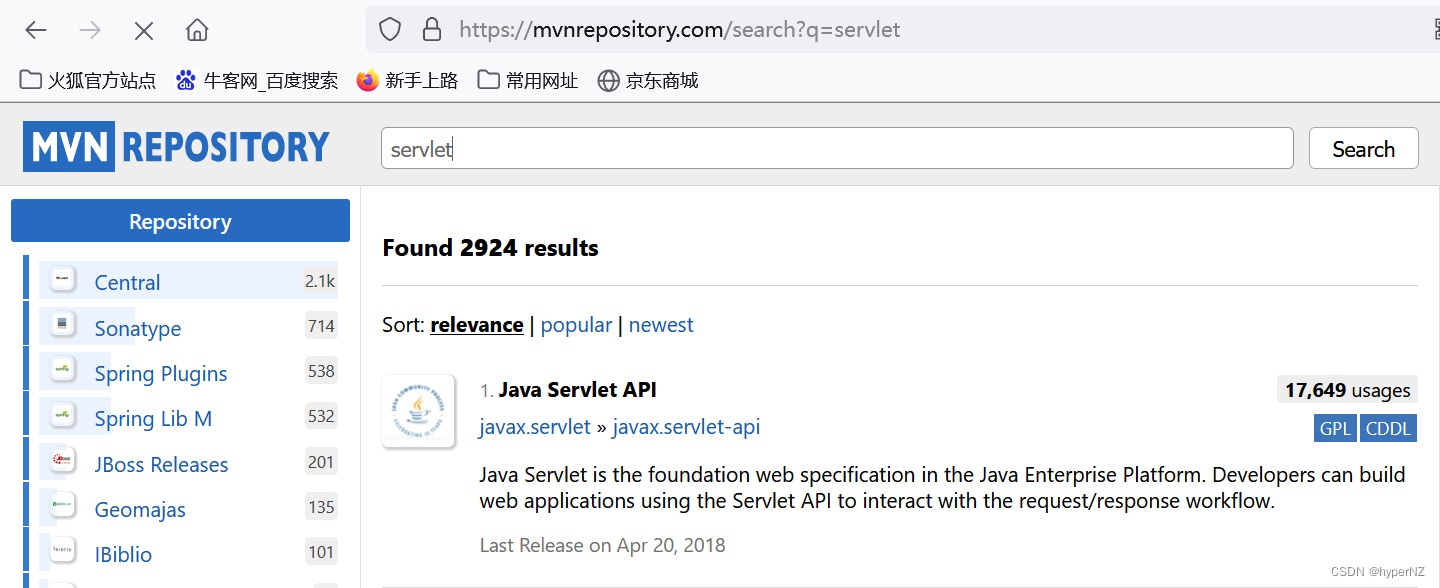1440x588 pixels.
Task: Filter results by IBiblio repository
Action: pyautogui.click(x=123, y=554)
